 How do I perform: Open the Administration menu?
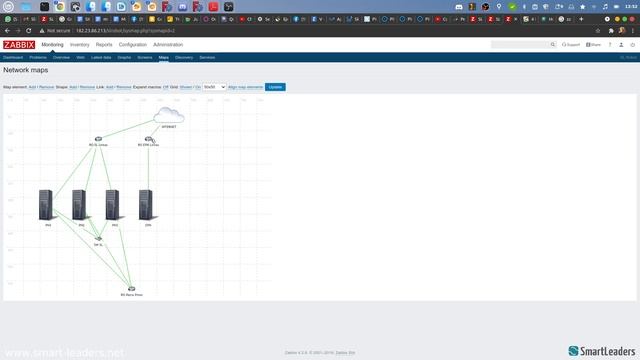click(x=168, y=44)
